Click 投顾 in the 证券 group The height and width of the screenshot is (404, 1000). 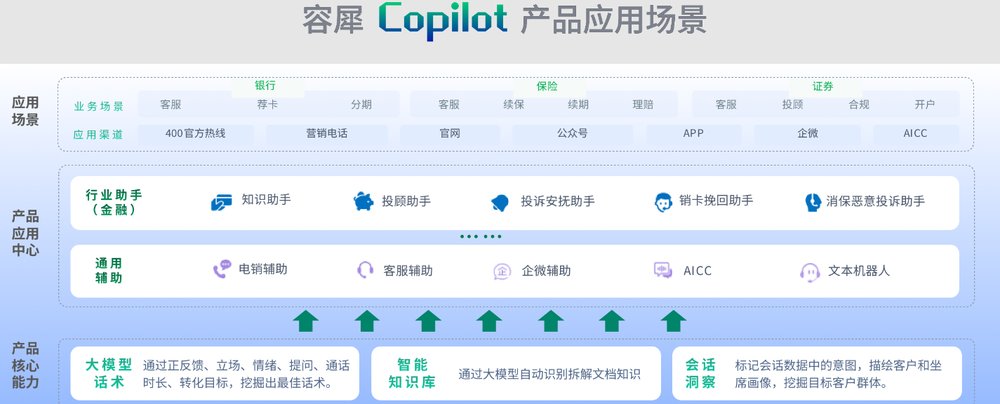[793, 105]
